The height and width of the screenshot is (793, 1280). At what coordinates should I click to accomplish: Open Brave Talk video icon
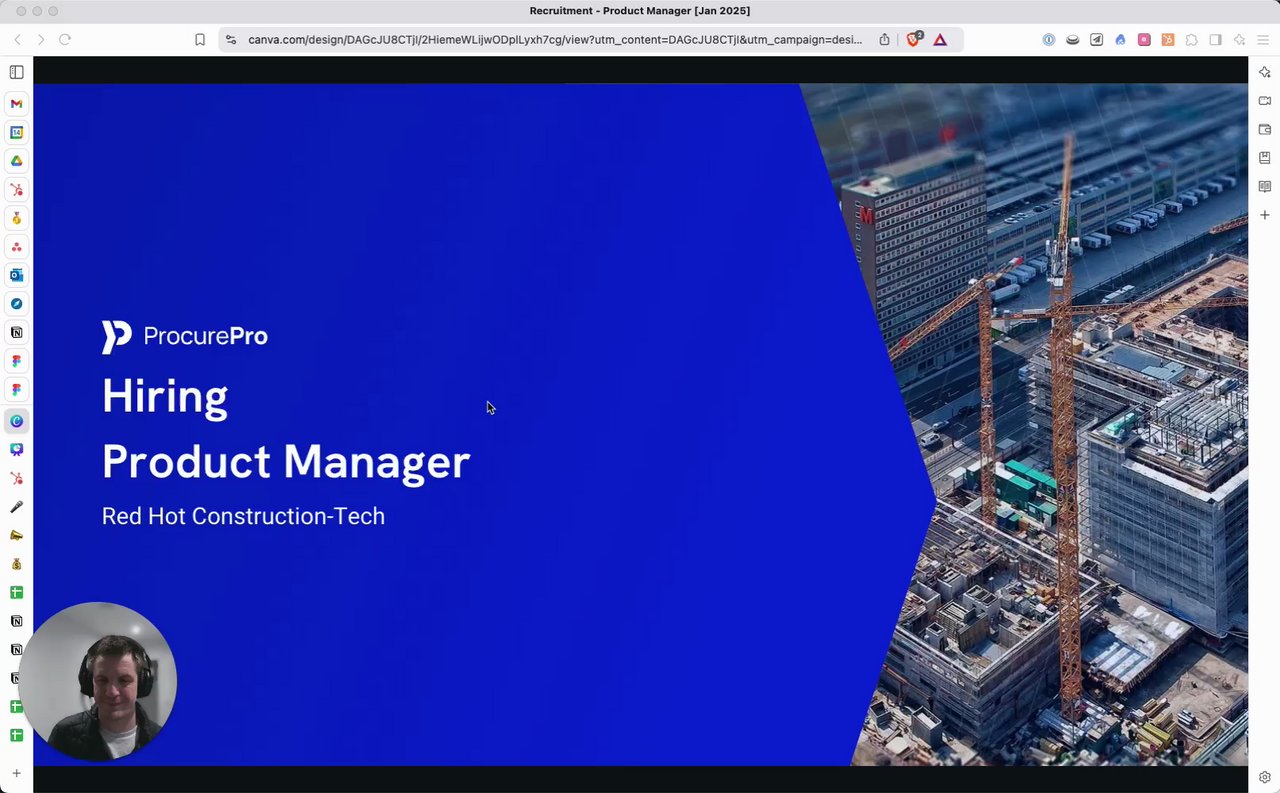click(x=1265, y=100)
